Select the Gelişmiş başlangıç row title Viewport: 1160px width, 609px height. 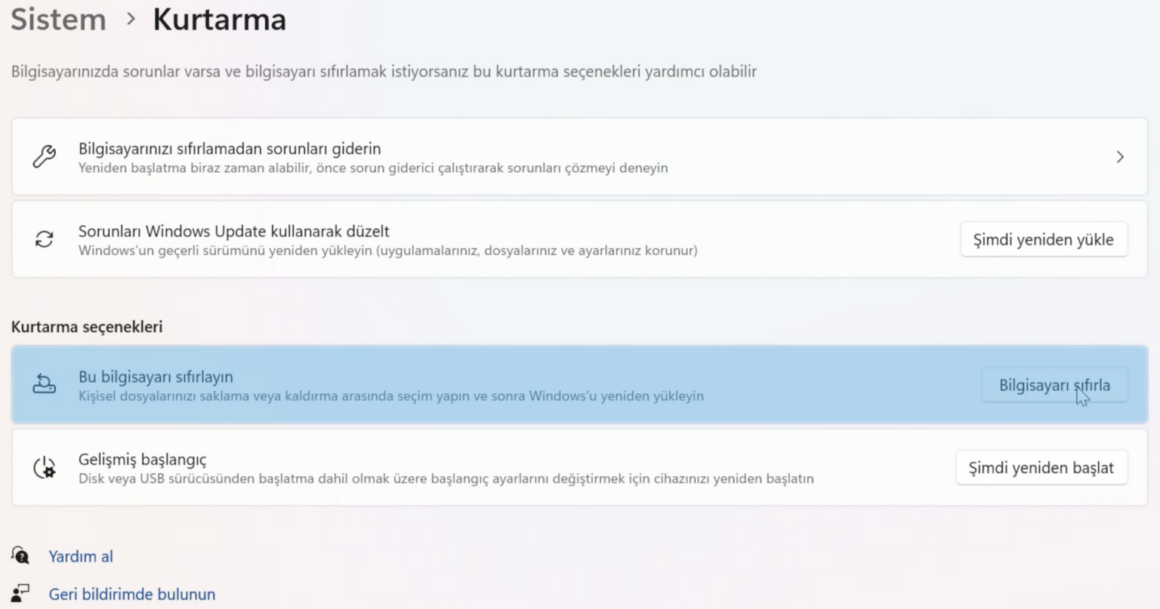point(142,460)
